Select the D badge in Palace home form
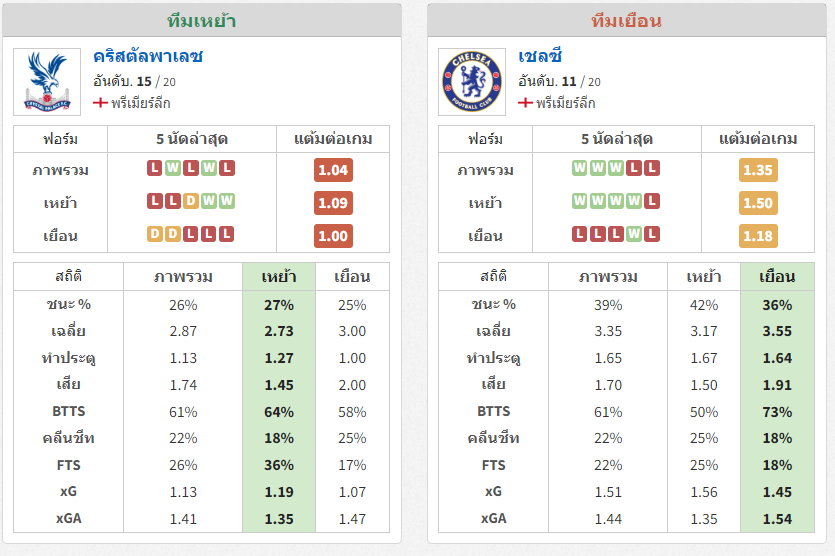The height and width of the screenshot is (556, 835). click(x=191, y=201)
